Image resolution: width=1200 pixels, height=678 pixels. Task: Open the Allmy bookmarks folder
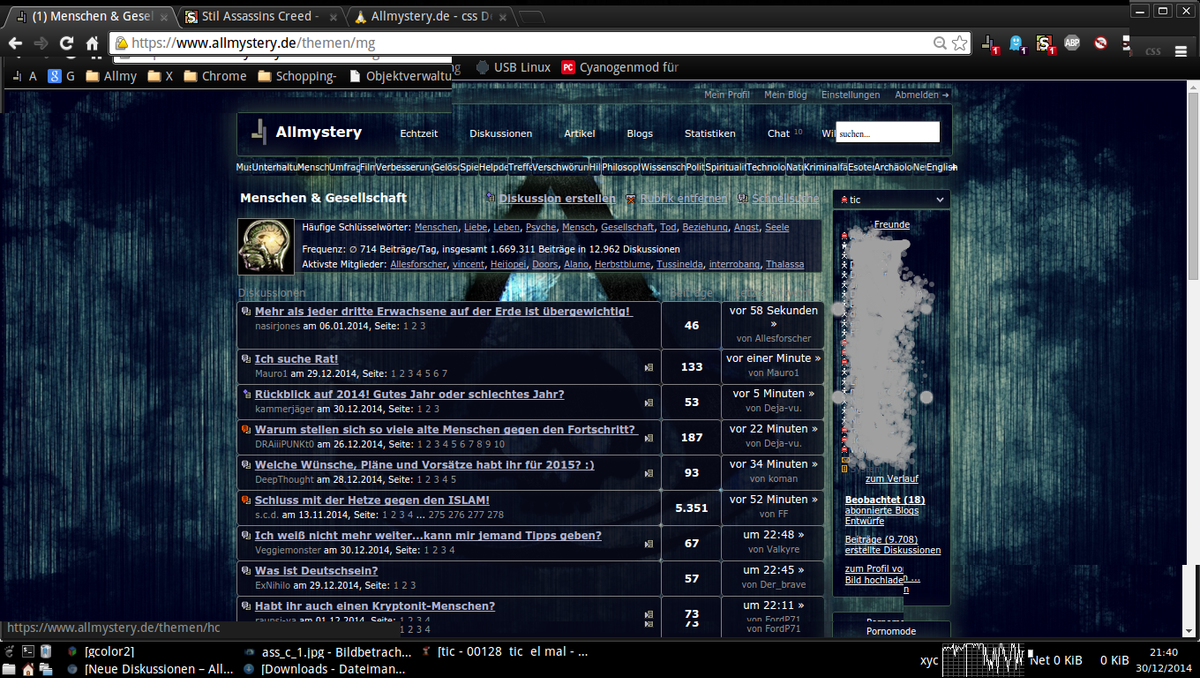point(112,76)
